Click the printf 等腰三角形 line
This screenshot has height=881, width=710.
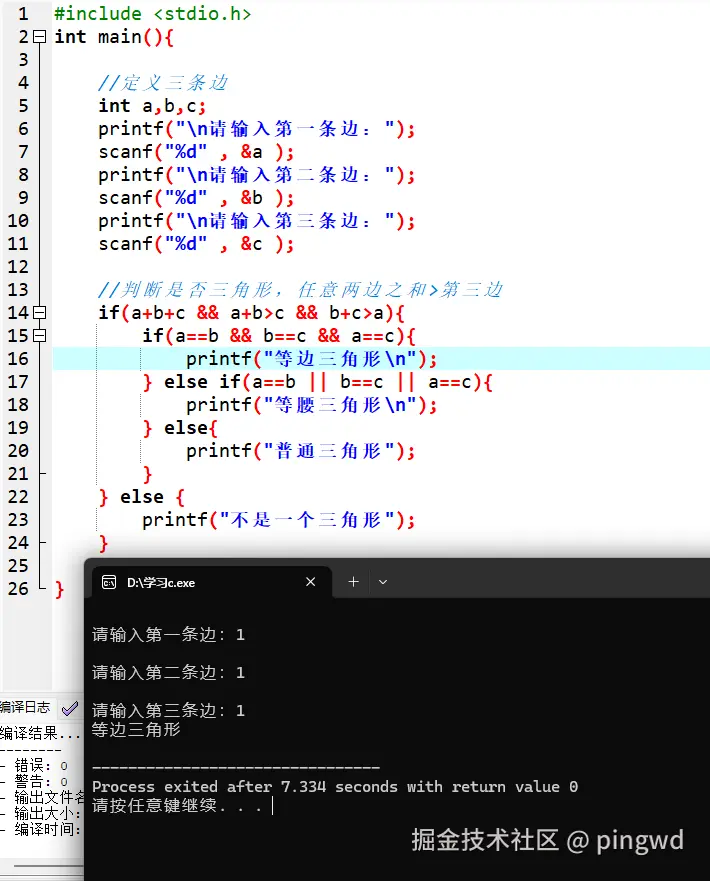312,405
